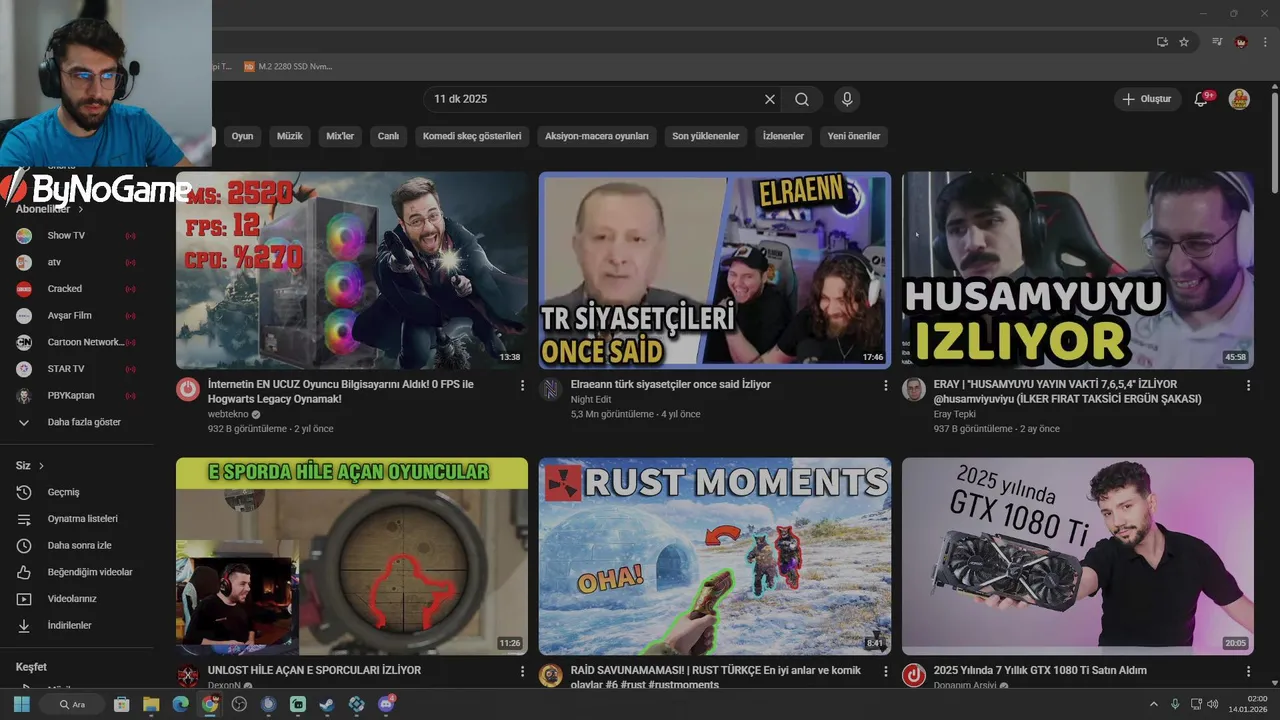This screenshot has width=1280, height=720.
Task: Expand the Abonelikler section arrow
Action: point(81,209)
